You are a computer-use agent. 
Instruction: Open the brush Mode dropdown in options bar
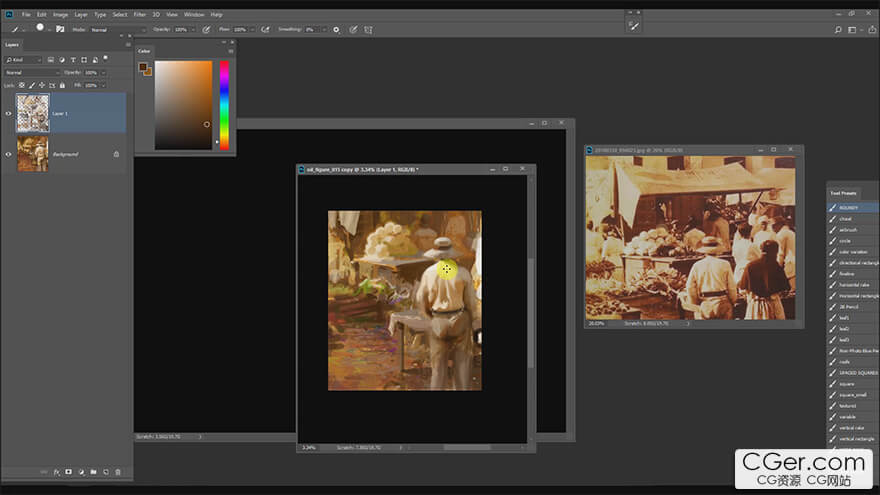click(115, 30)
